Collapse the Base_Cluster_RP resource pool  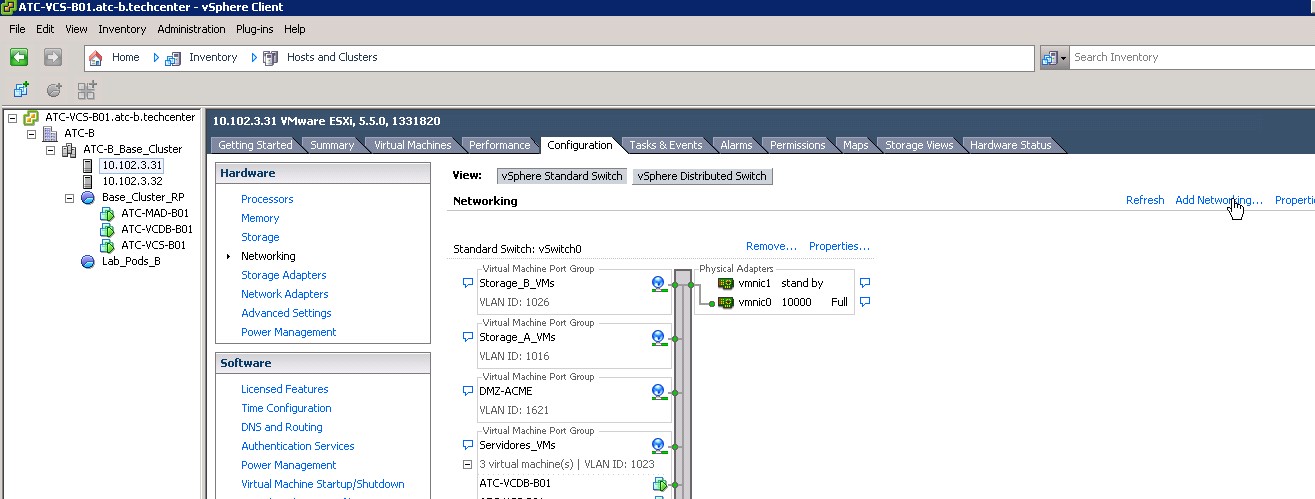click(70, 198)
